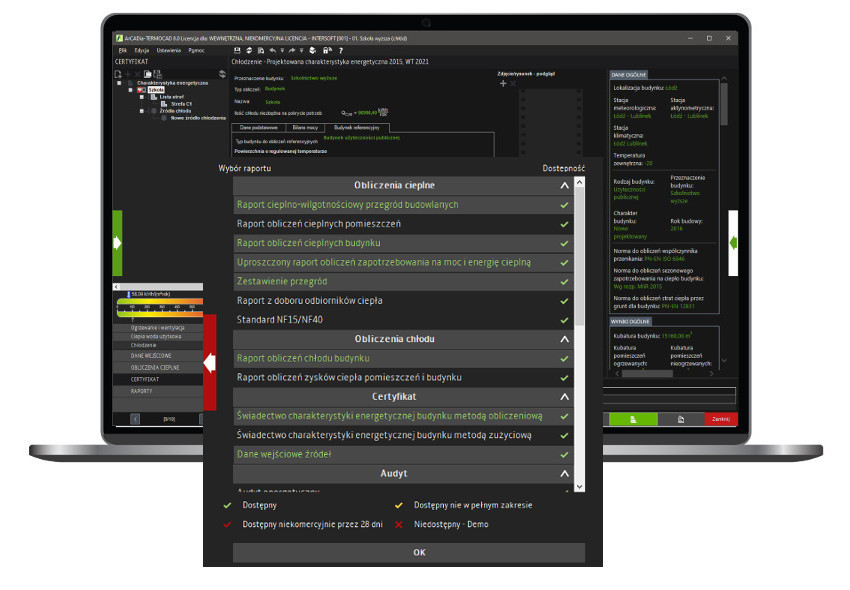Click scroll-down arrow of report list scrollbar
850x590 pixels.
(579, 487)
